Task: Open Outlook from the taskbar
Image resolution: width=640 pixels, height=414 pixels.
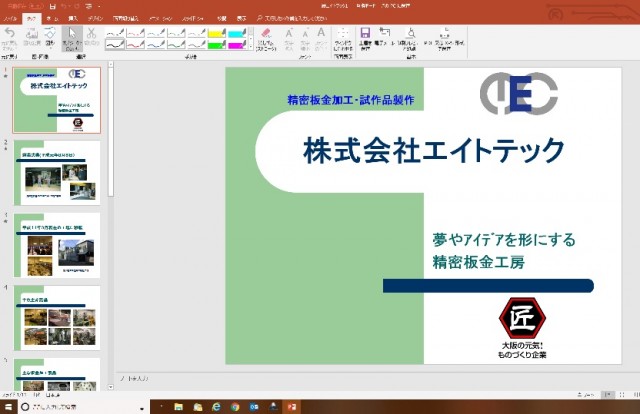Action: pyautogui.click(x=254, y=407)
